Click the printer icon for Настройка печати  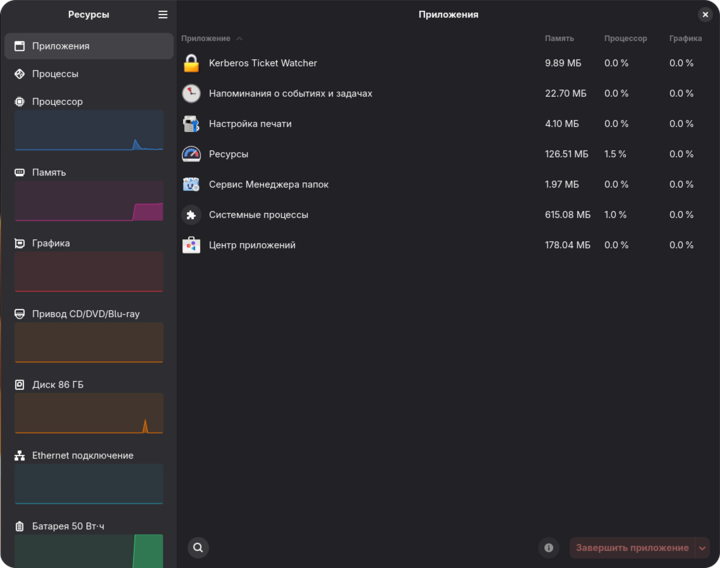tap(191, 124)
